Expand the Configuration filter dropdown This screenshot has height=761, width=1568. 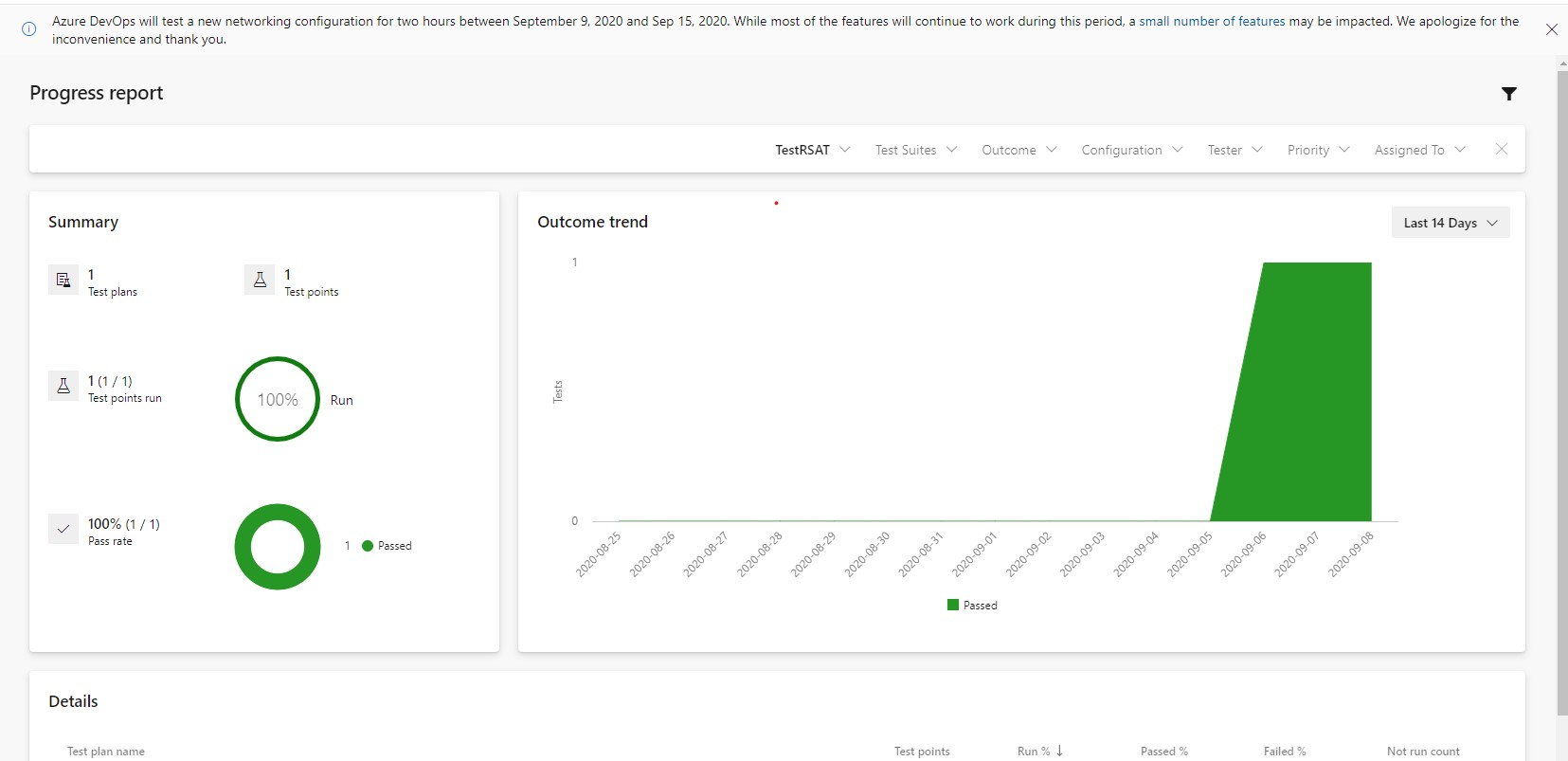(1131, 150)
